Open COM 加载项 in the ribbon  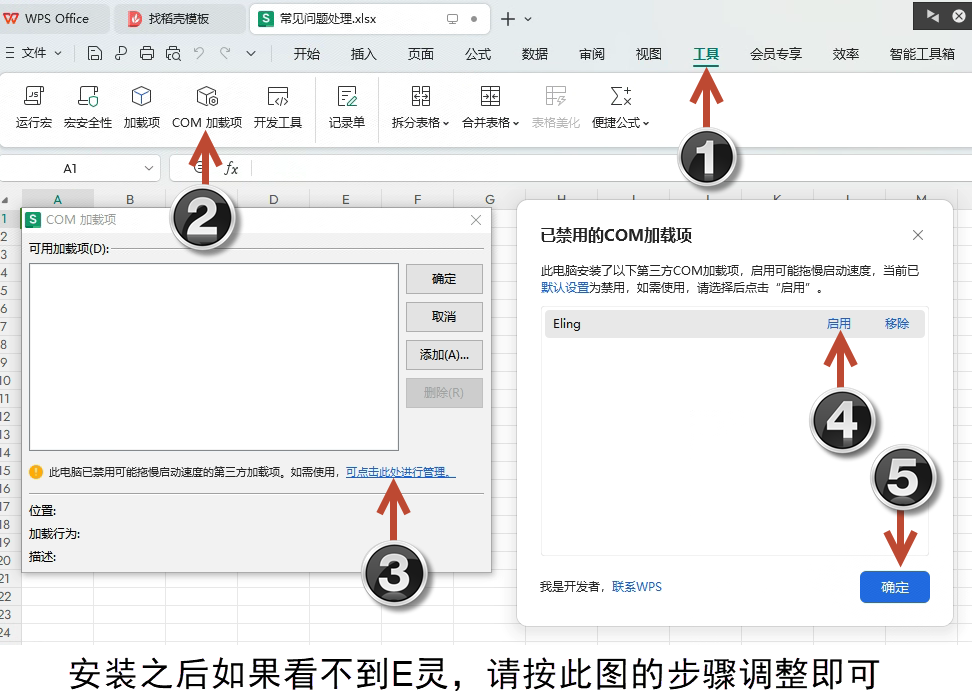click(x=207, y=107)
